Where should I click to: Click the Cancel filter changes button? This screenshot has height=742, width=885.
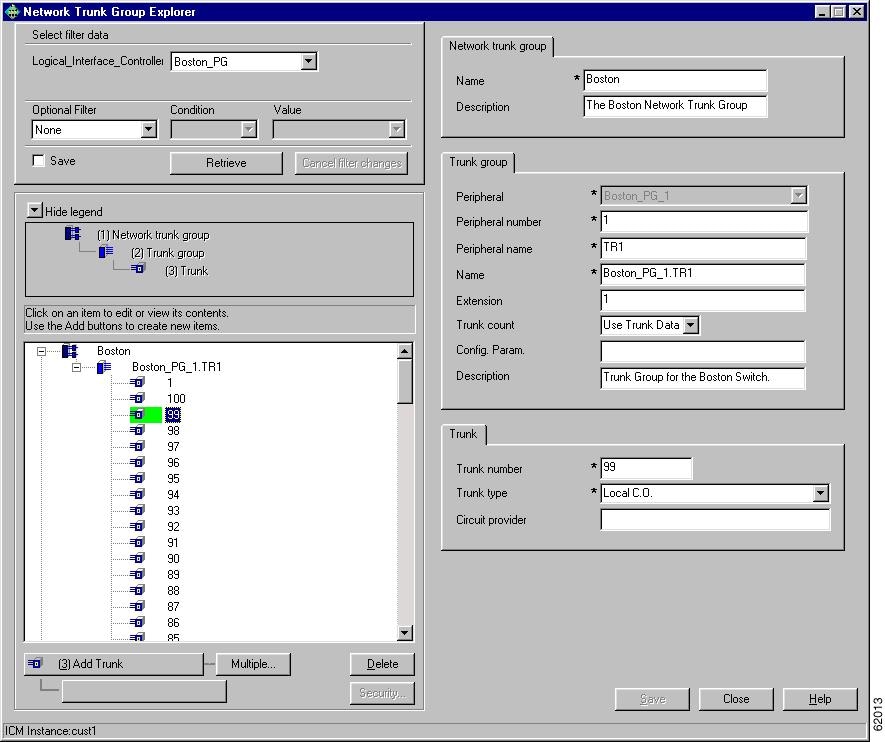pos(351,163)
